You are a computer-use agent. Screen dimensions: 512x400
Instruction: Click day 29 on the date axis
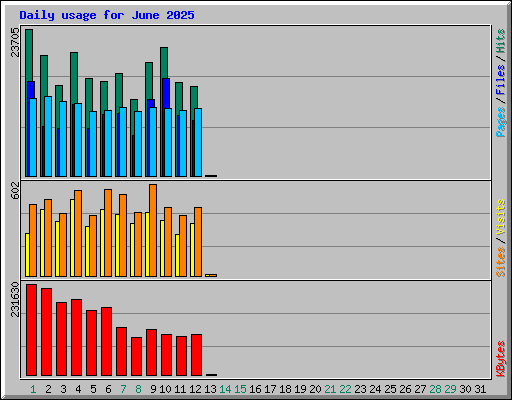pos(450,389)
